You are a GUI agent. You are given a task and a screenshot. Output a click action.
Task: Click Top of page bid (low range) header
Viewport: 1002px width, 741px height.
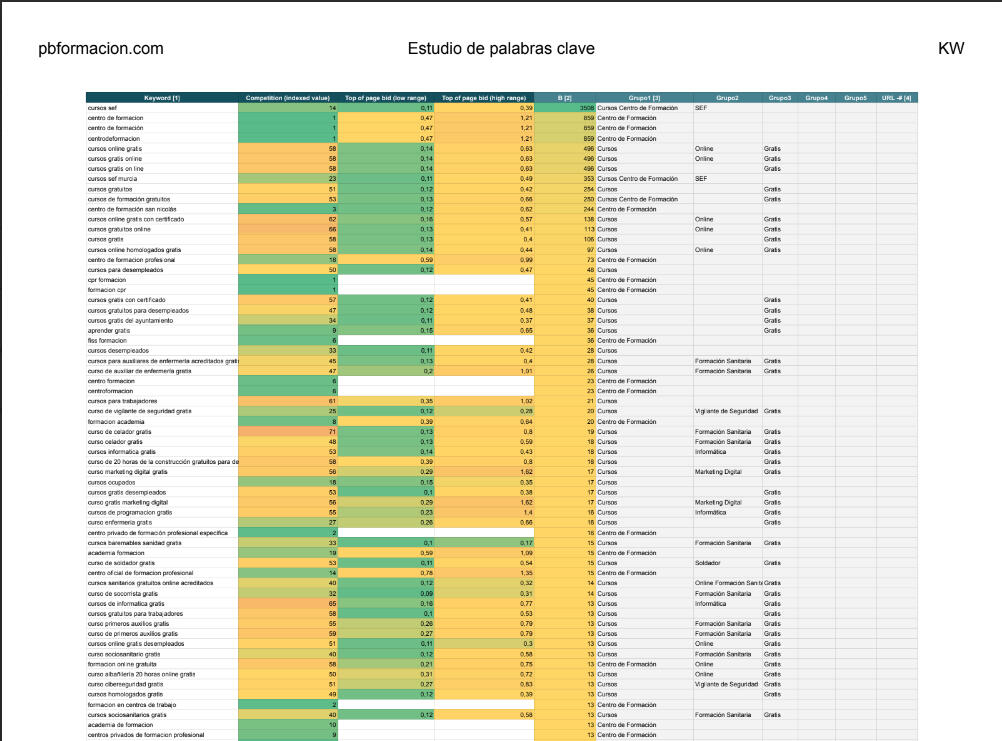(x=386, y=98)
